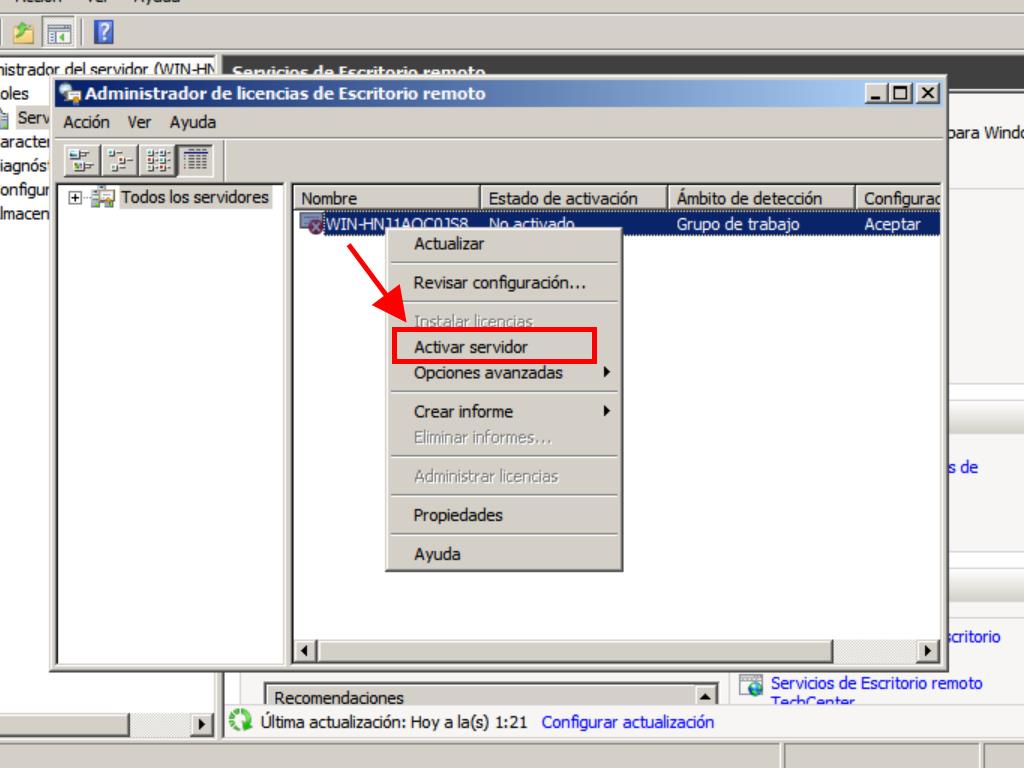Click the Estado de activación column header
The width and height of the screenshot is (1024, 768).
tap(563, 198)
